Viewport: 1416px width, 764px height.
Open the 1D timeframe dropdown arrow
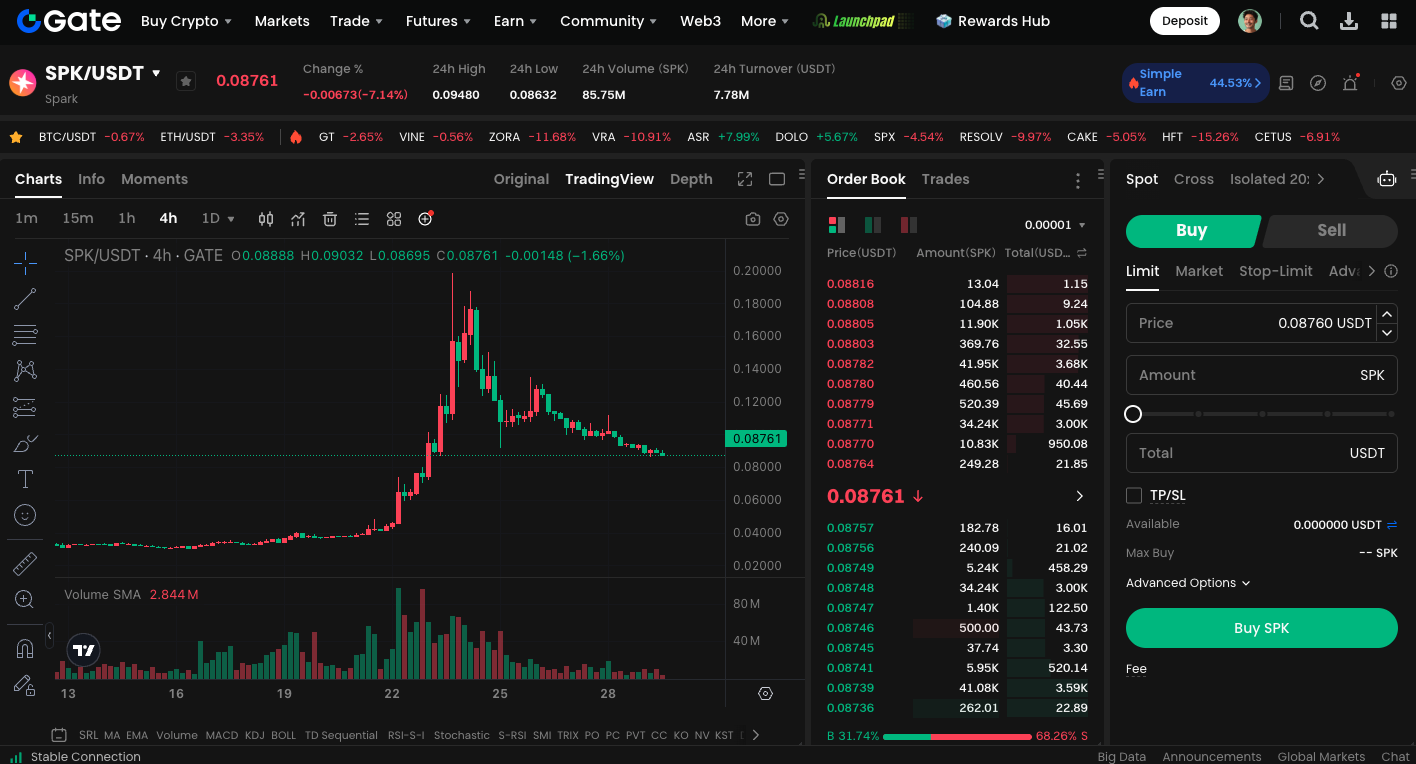tap(231, 218)
